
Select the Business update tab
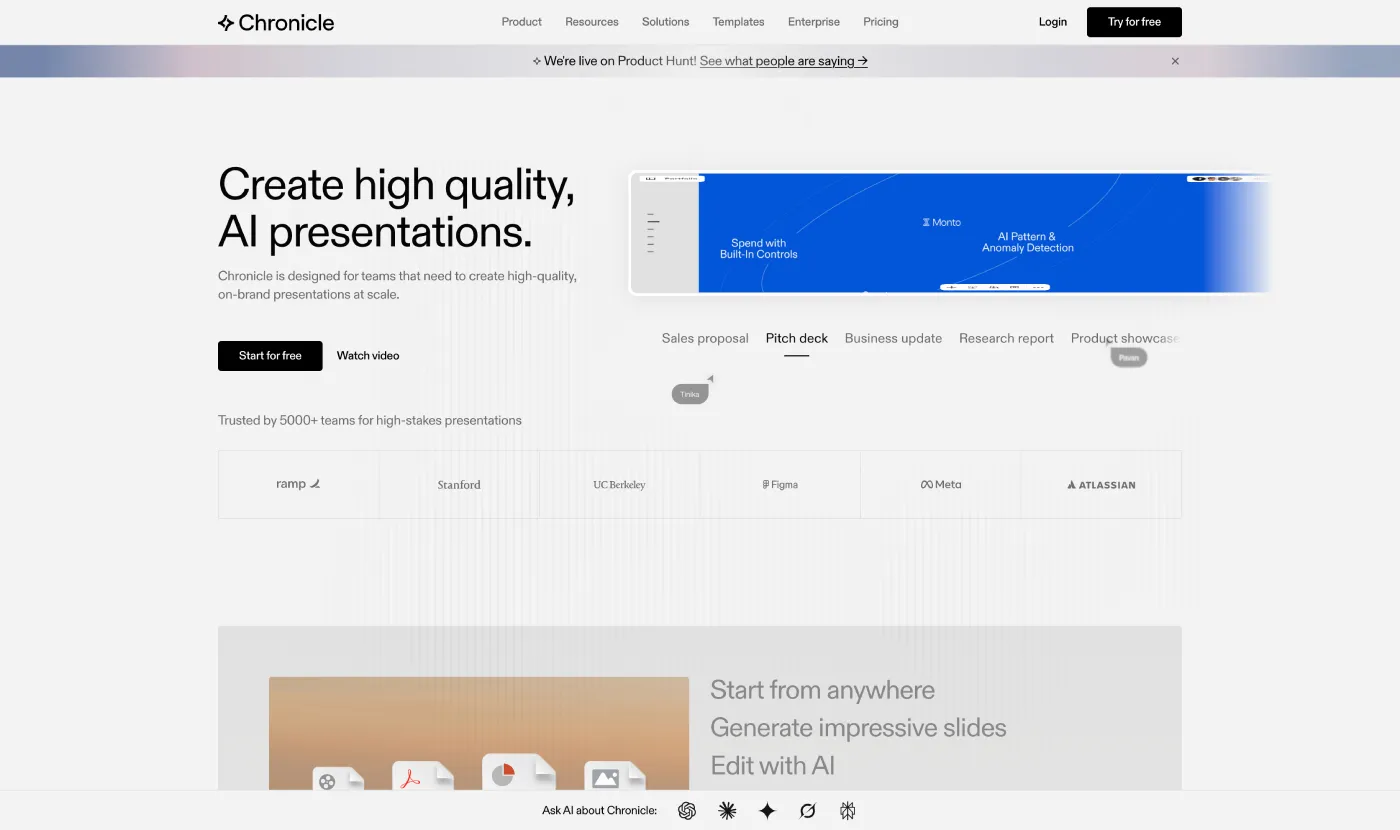click(893, 339)
